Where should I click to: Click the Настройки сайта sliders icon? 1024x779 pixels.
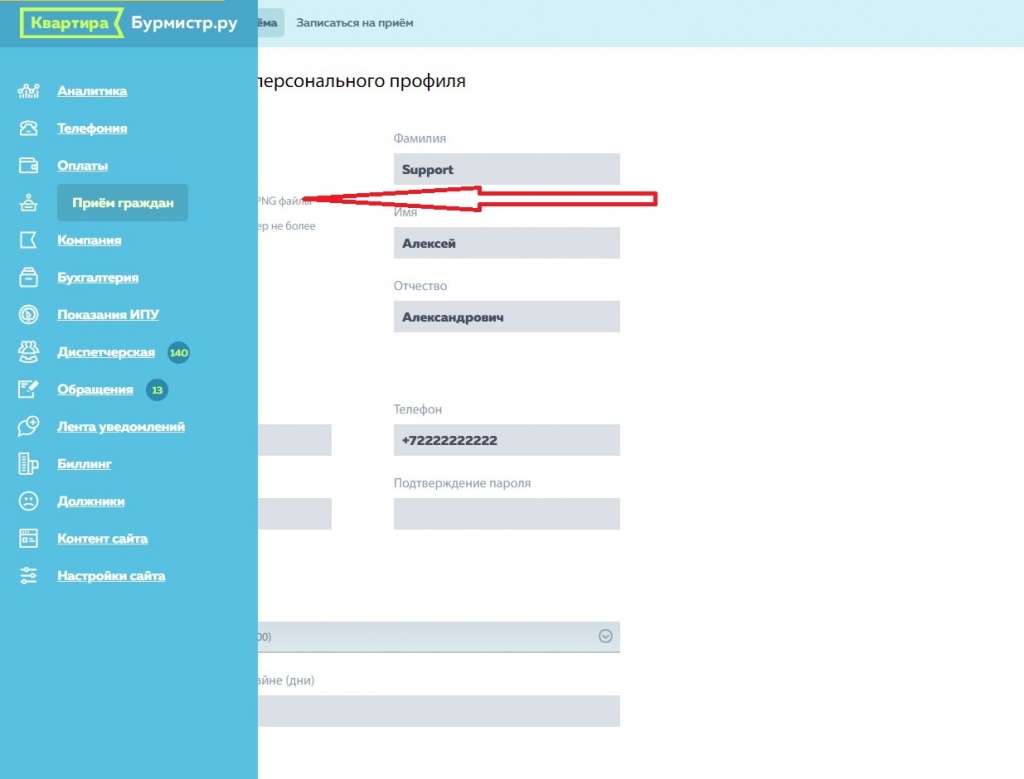[28, 575]
